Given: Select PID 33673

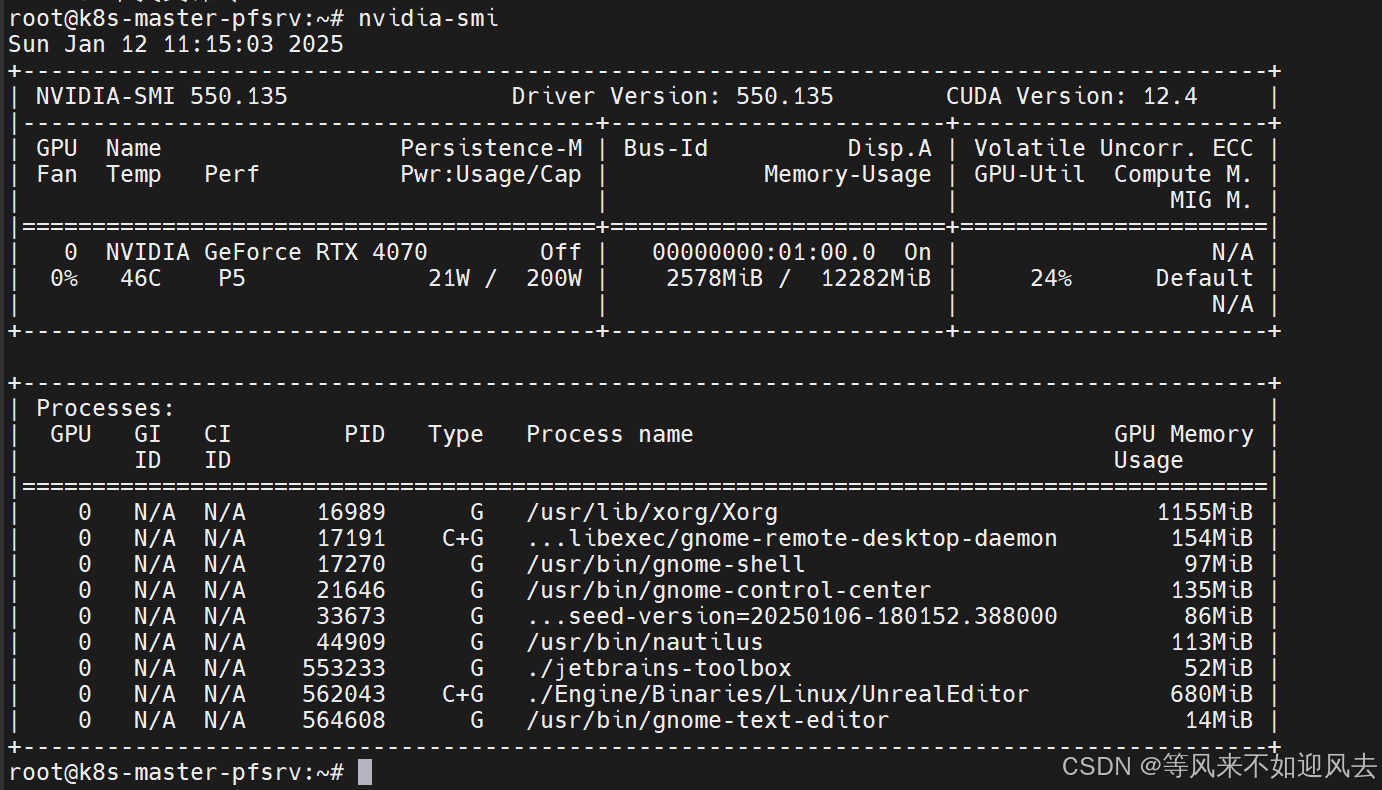Looking at the screenshot, I should [351, 616].
